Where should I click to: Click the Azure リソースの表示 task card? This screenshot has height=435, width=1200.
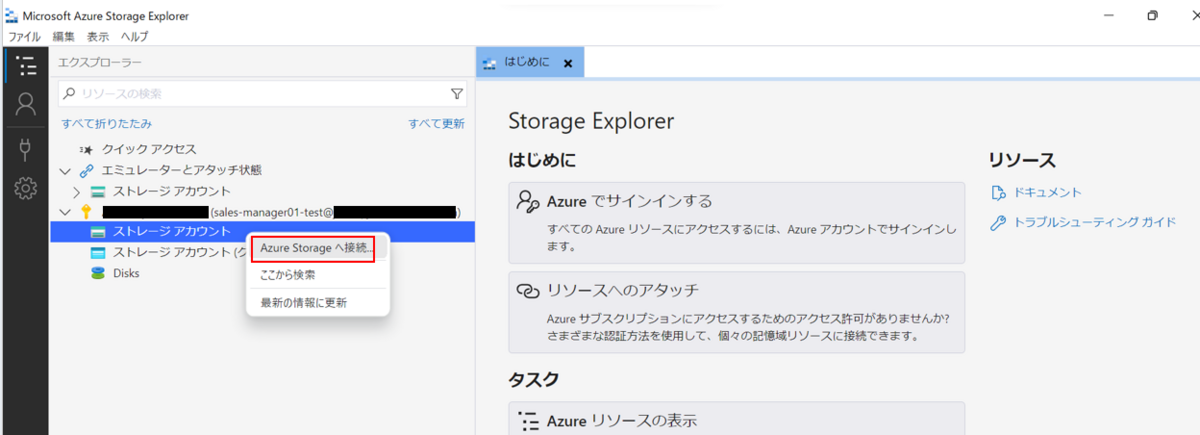(x=736, y=419)
